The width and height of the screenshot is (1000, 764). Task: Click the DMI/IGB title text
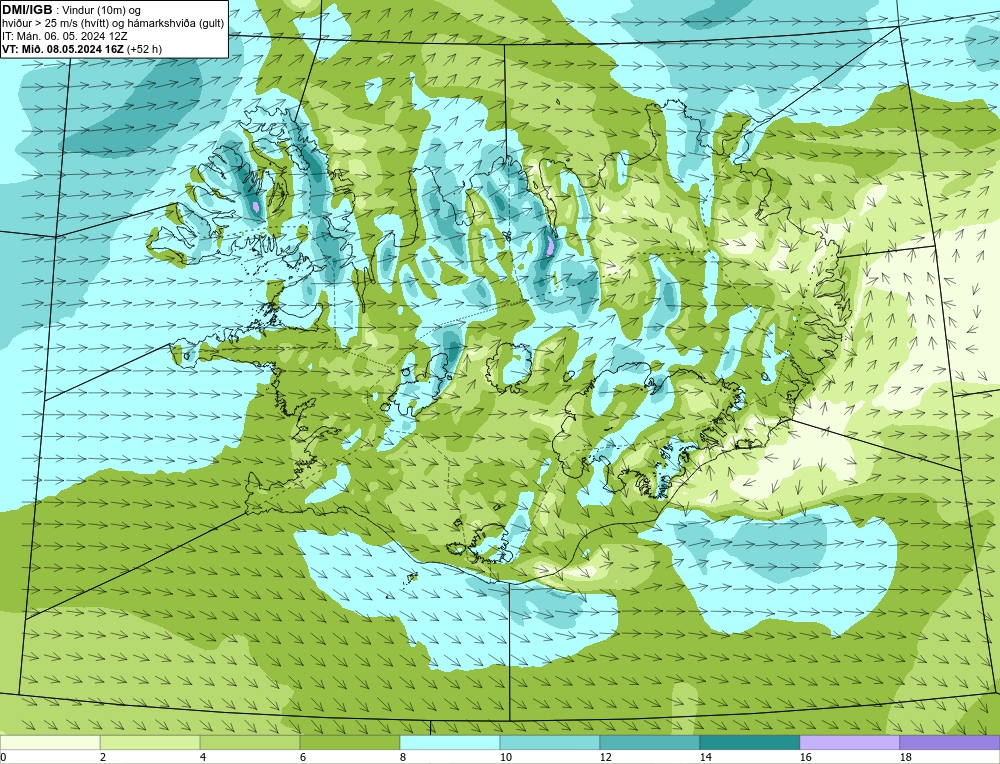pos(27,9)
